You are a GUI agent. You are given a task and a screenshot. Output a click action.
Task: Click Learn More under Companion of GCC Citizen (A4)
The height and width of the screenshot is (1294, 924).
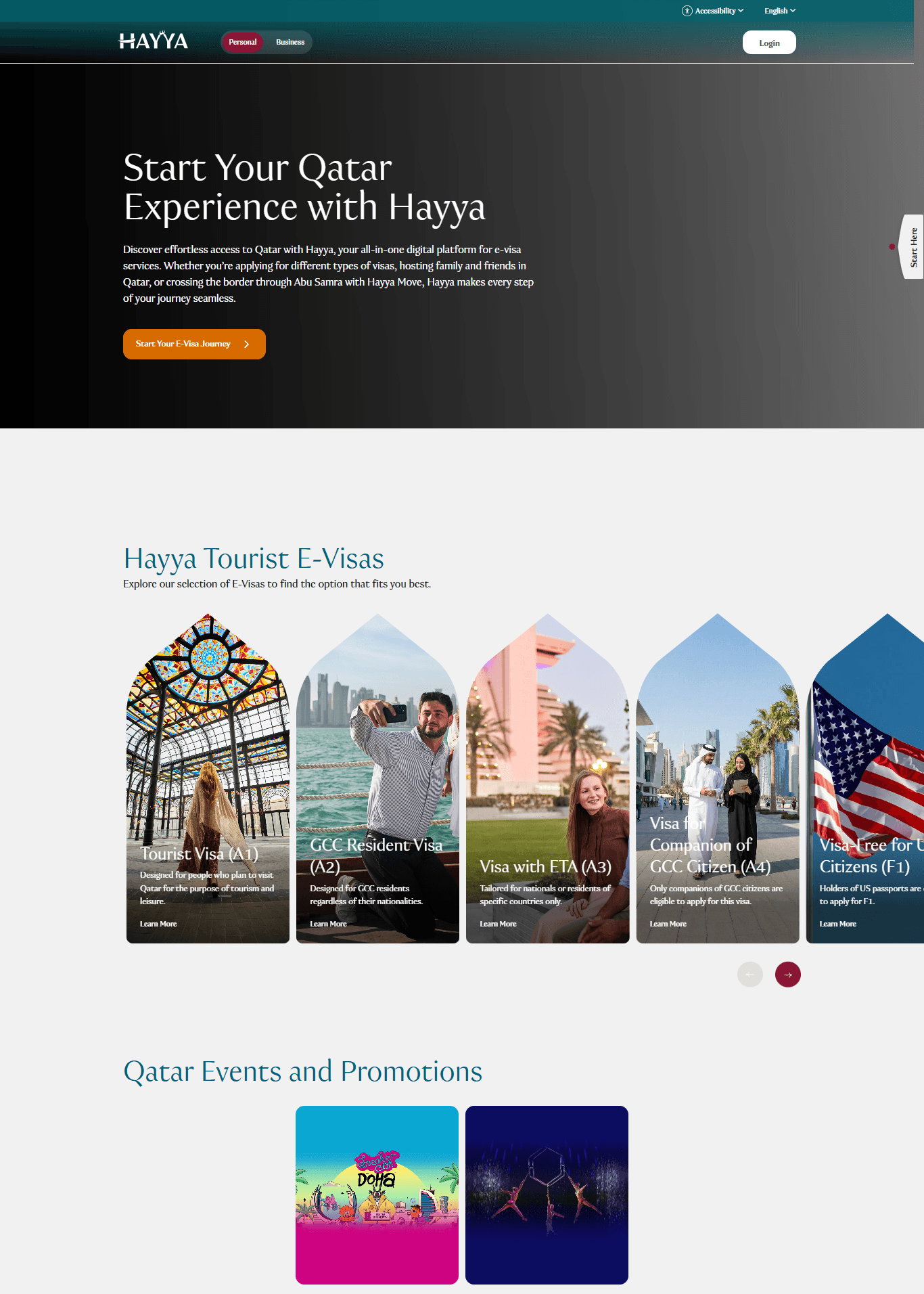[x=668, y=924]
